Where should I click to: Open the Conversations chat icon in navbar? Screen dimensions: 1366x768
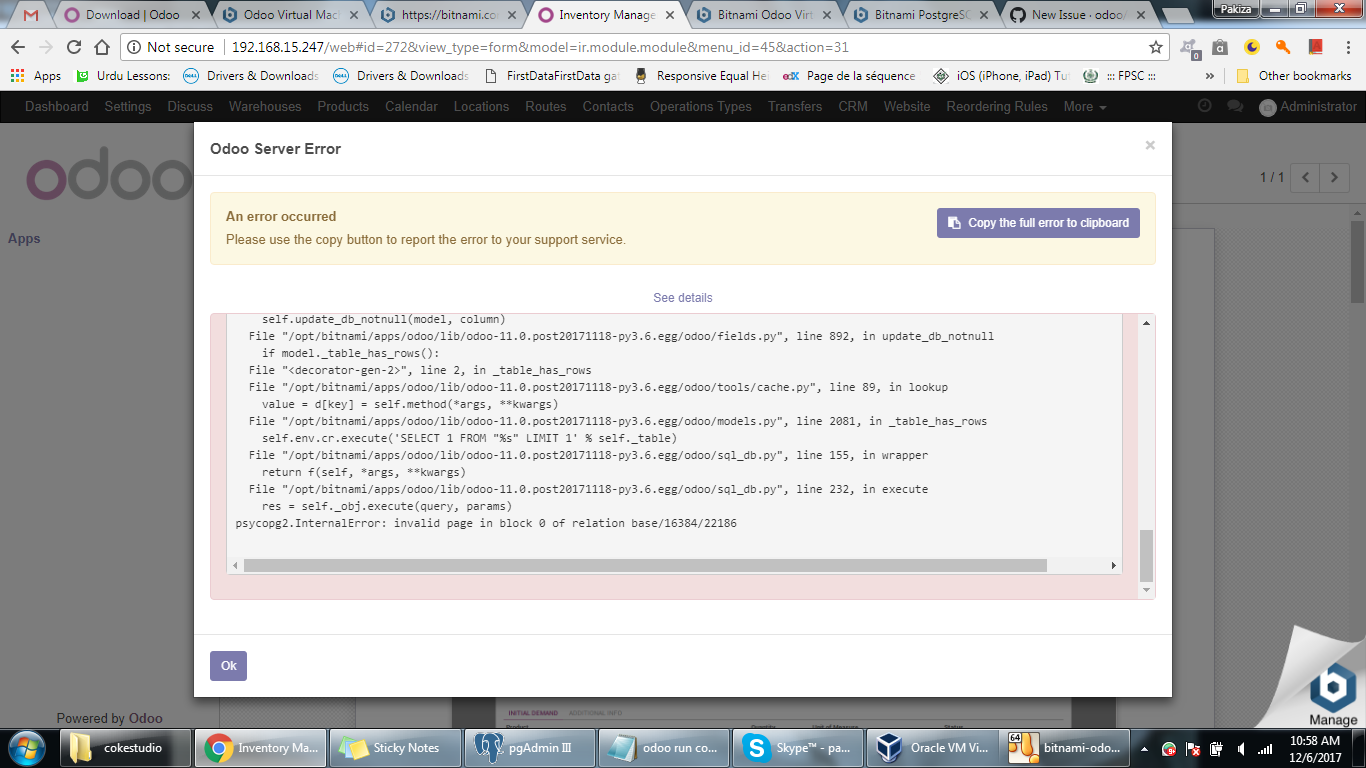pos(1235,106)
